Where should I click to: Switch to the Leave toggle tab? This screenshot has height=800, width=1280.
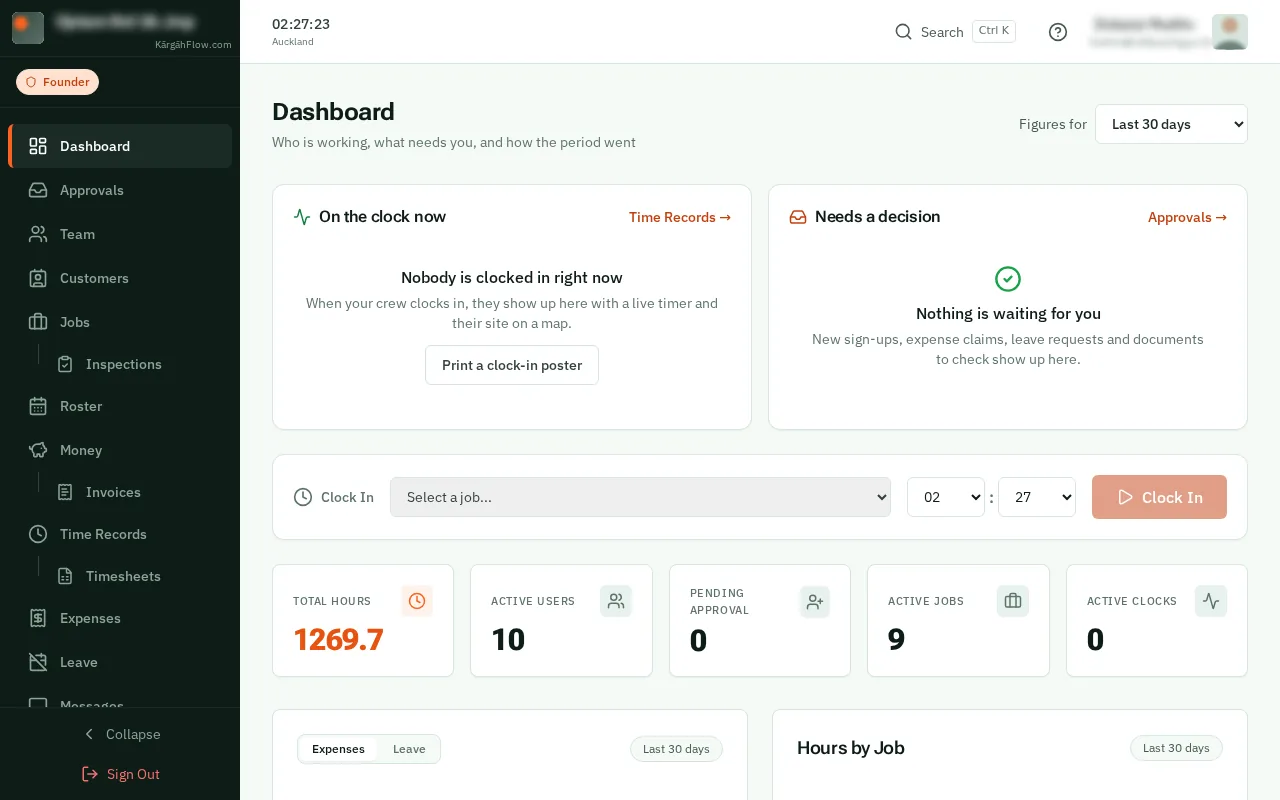tap(409, 749)
